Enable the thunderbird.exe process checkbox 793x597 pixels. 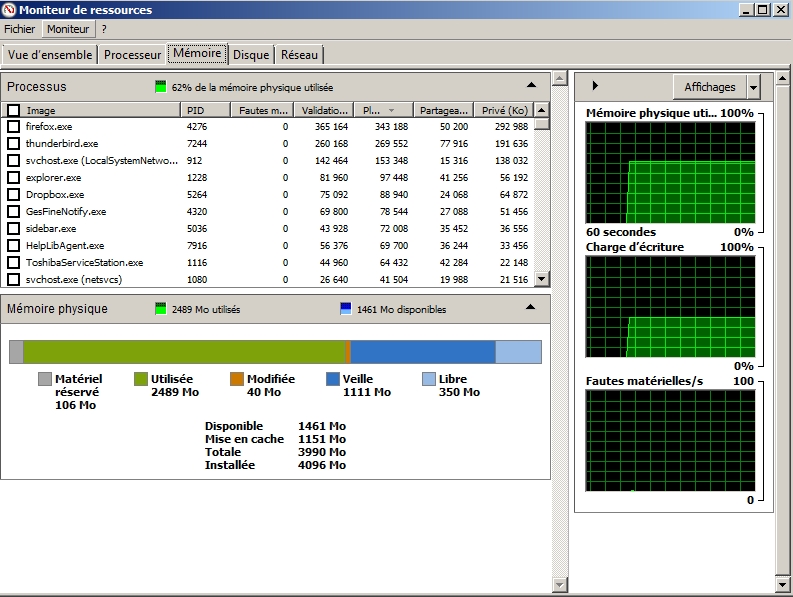(14, 144)
